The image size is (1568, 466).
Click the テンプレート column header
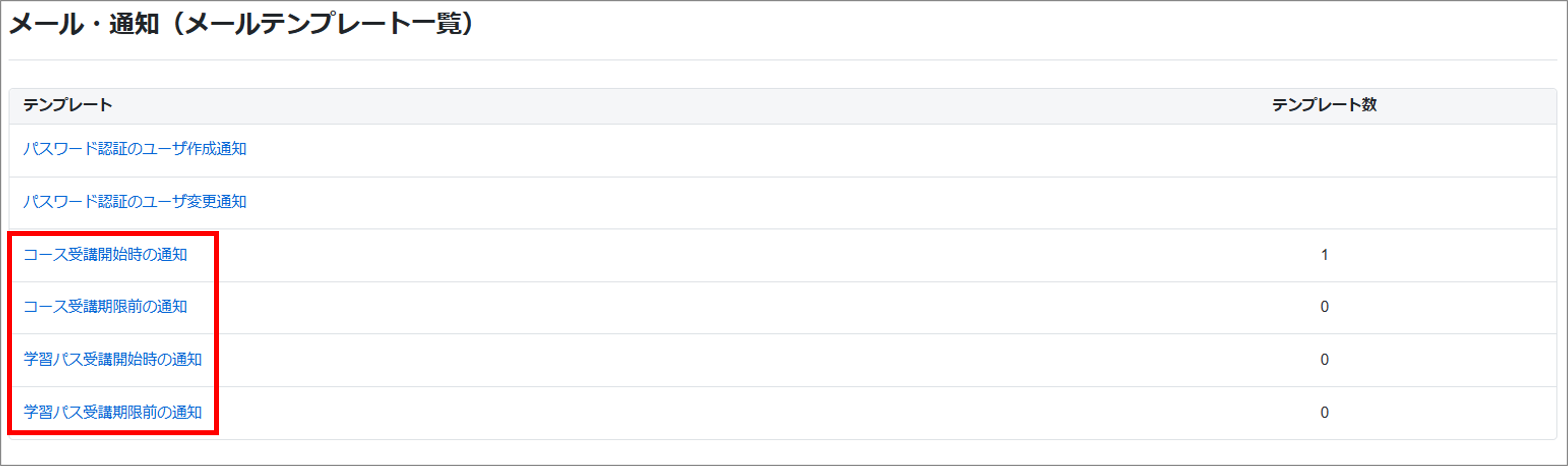pyautogui.click(x=68, y=105)
